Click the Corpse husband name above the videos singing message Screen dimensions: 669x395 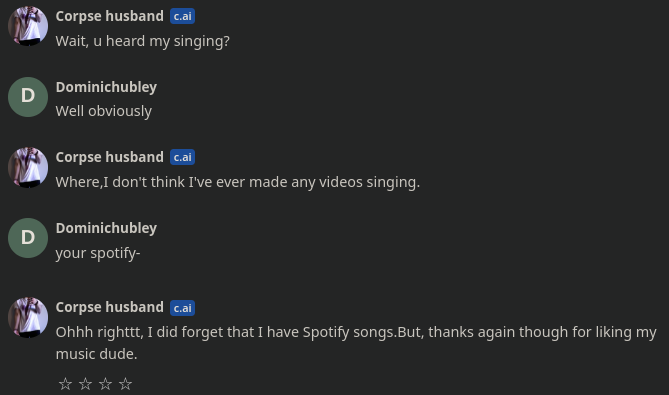click(x=110, y=157)
